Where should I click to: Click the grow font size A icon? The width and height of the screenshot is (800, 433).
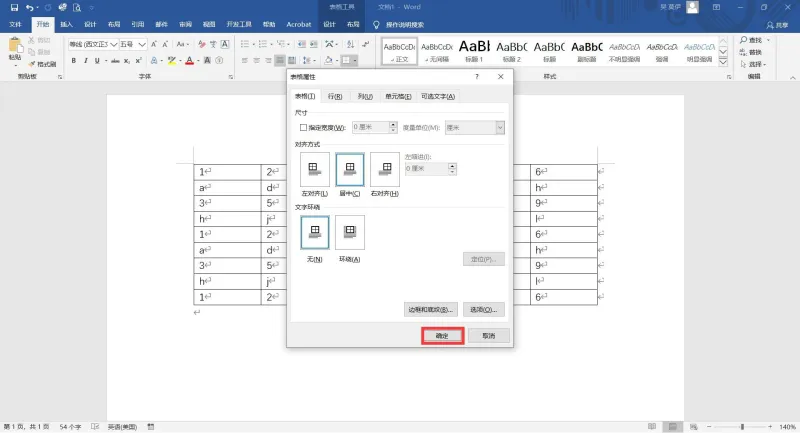154,44
